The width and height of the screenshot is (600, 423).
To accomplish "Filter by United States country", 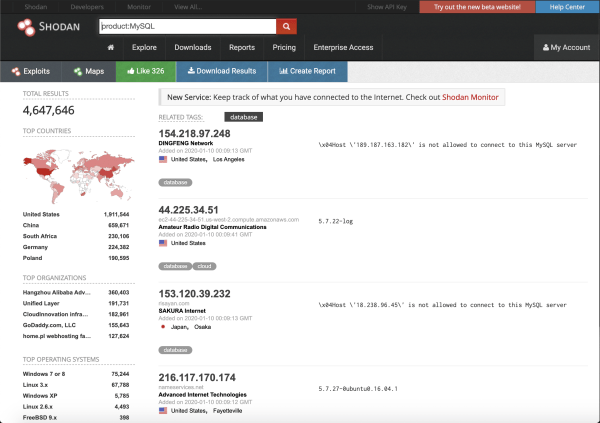I will coord(41,214).
